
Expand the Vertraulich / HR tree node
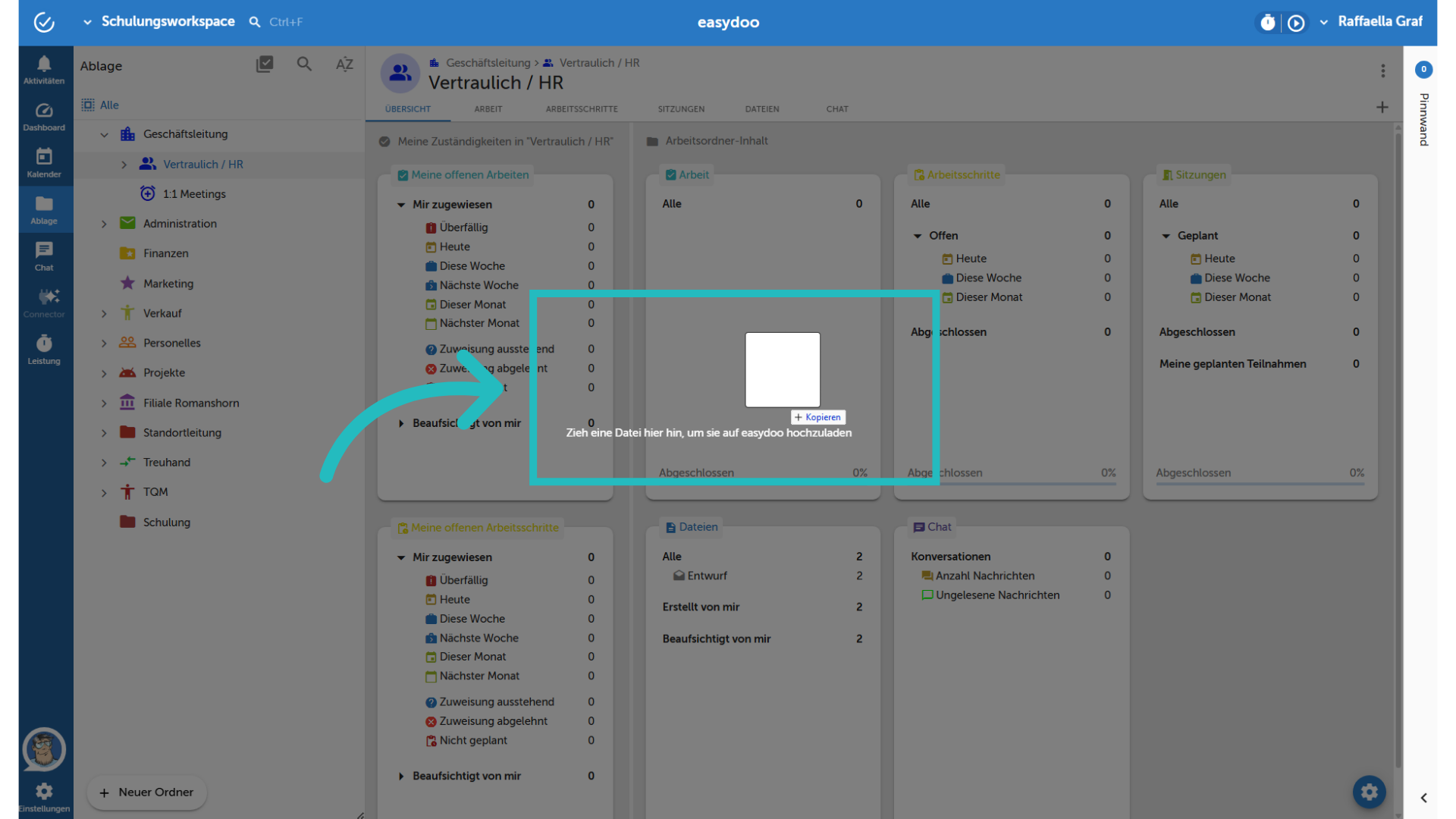(x=124, y=165)
